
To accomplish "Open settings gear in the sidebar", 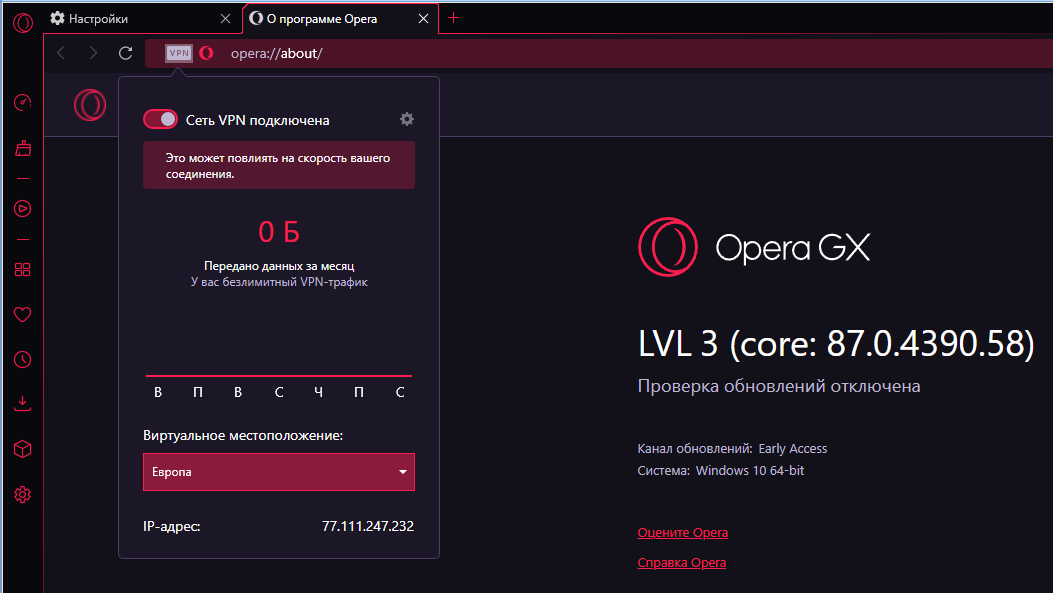I will (x=23, y=494).
